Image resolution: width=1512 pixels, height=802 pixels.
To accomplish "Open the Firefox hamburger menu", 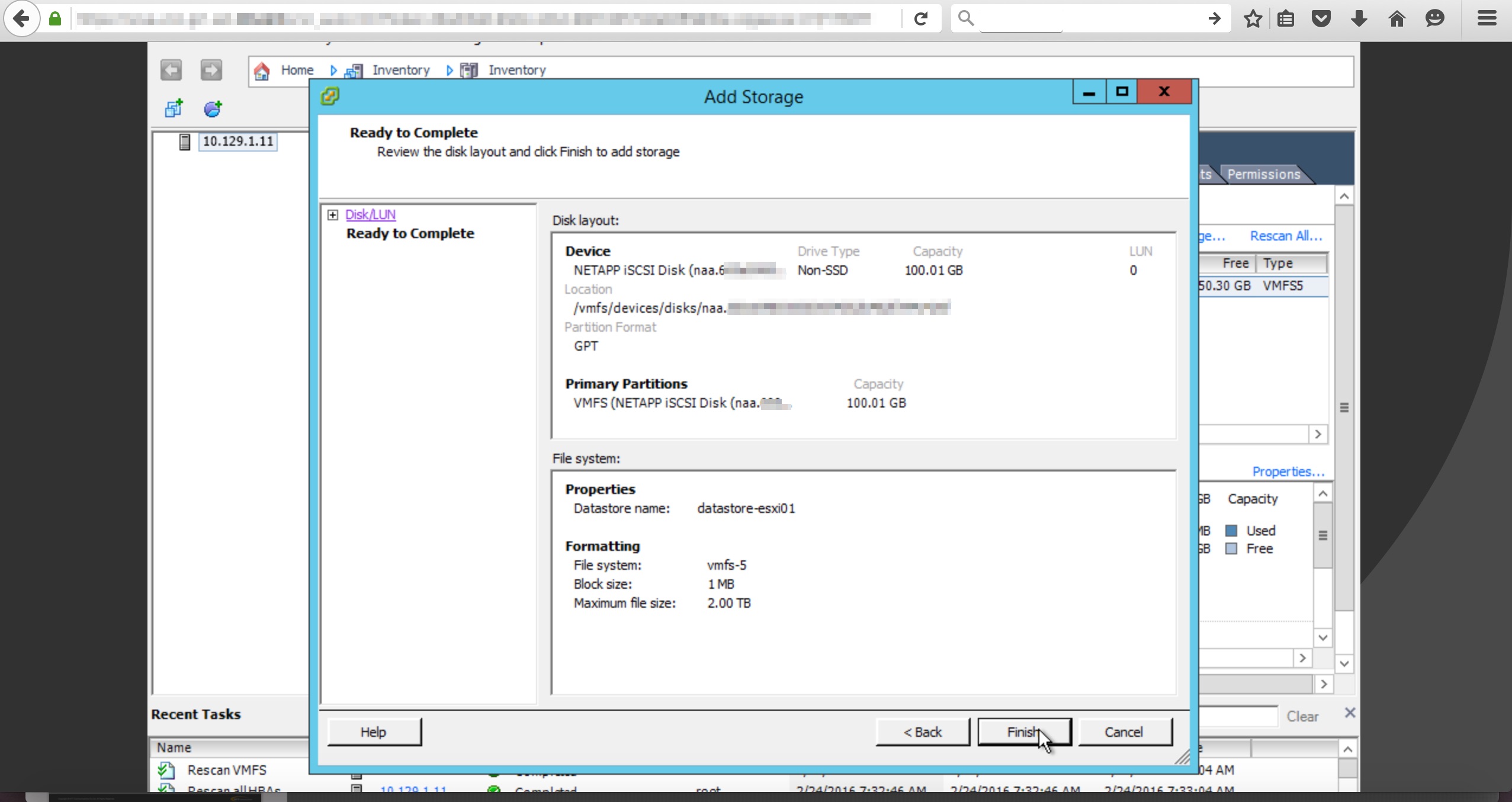I will click(x=1487, y=19).
